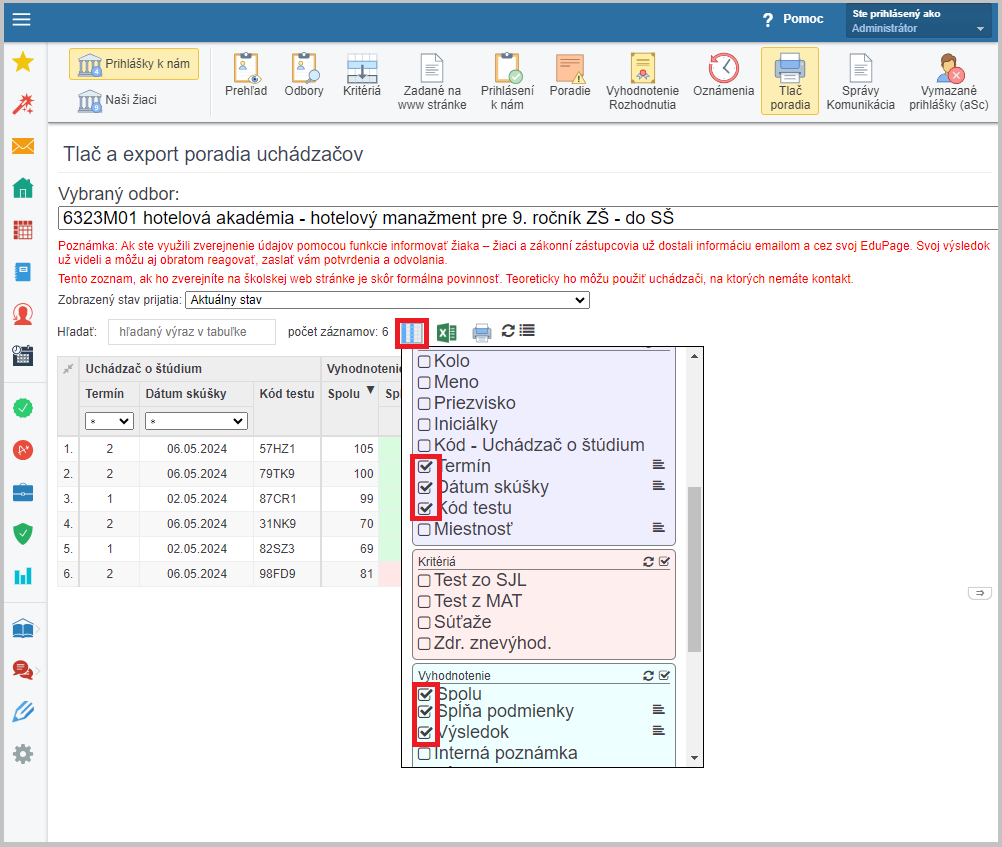
Task: Click the sort arrow on Spolu column
Action: (x=370, y=391)
